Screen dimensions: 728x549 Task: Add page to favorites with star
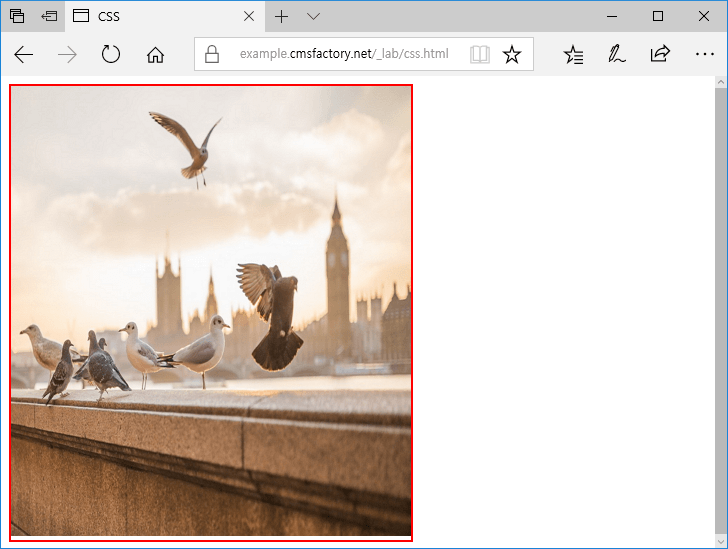(x=512, y=54)
